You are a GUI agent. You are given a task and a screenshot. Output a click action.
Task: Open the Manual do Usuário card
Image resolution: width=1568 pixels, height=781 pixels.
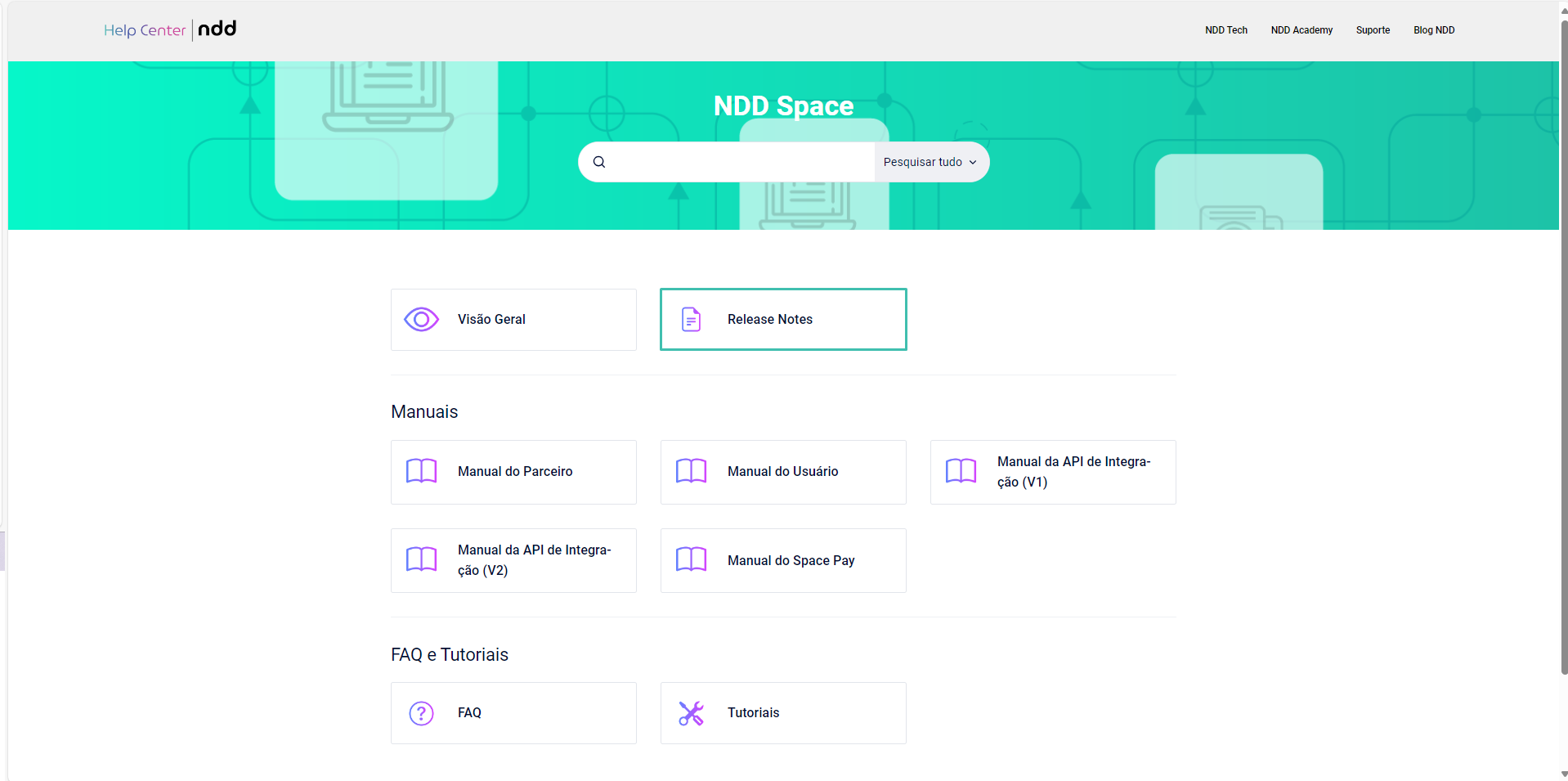(783, 472)
